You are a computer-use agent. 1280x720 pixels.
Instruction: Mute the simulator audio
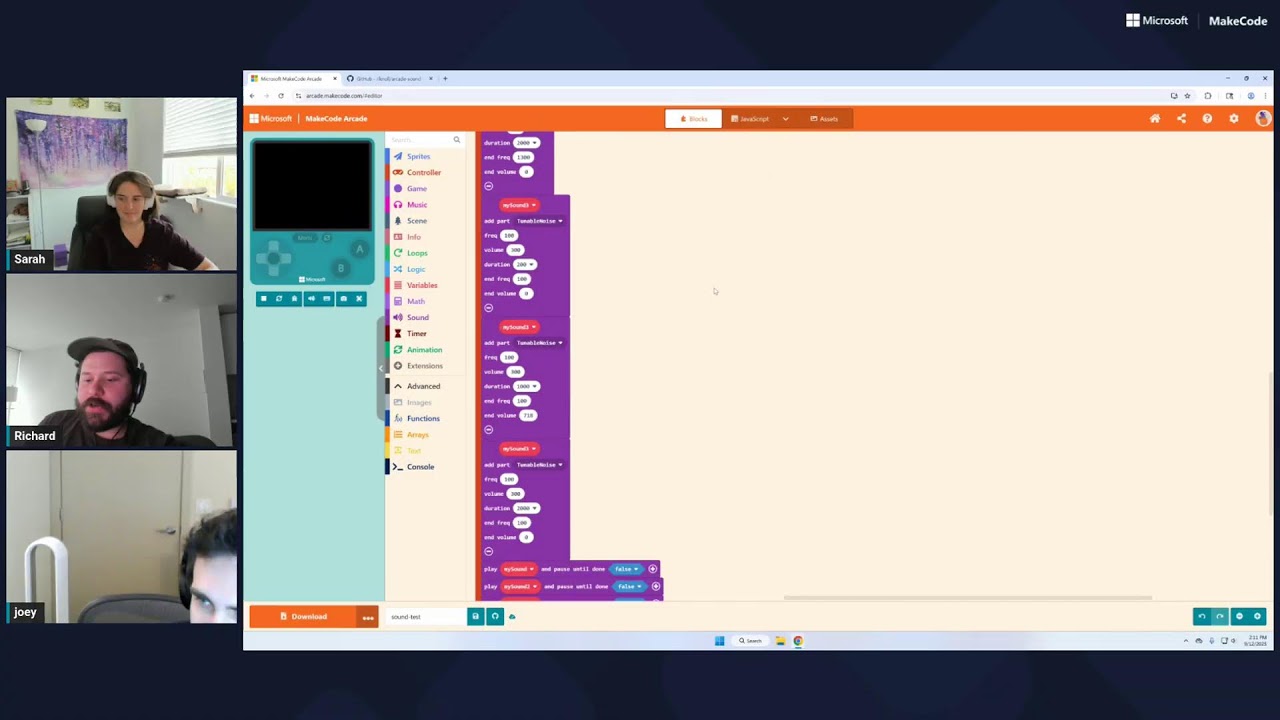(311, 298)
